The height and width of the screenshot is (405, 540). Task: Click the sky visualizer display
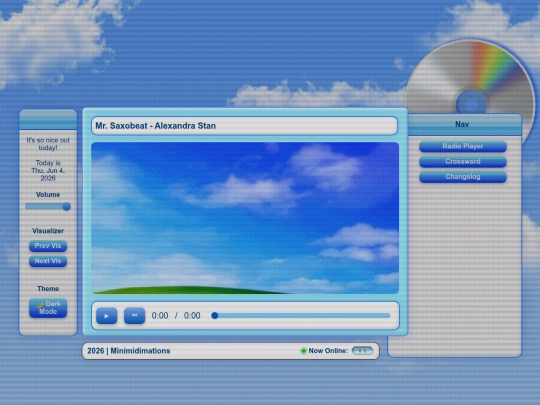245,218
